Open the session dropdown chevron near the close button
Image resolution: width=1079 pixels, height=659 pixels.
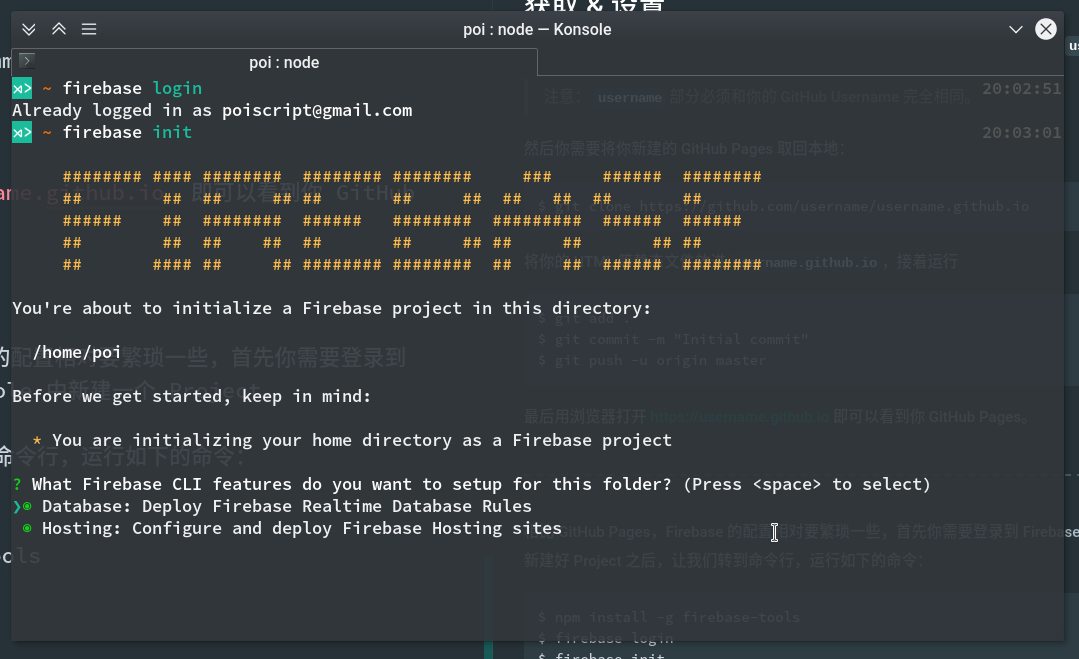[x=1016, y=29]
